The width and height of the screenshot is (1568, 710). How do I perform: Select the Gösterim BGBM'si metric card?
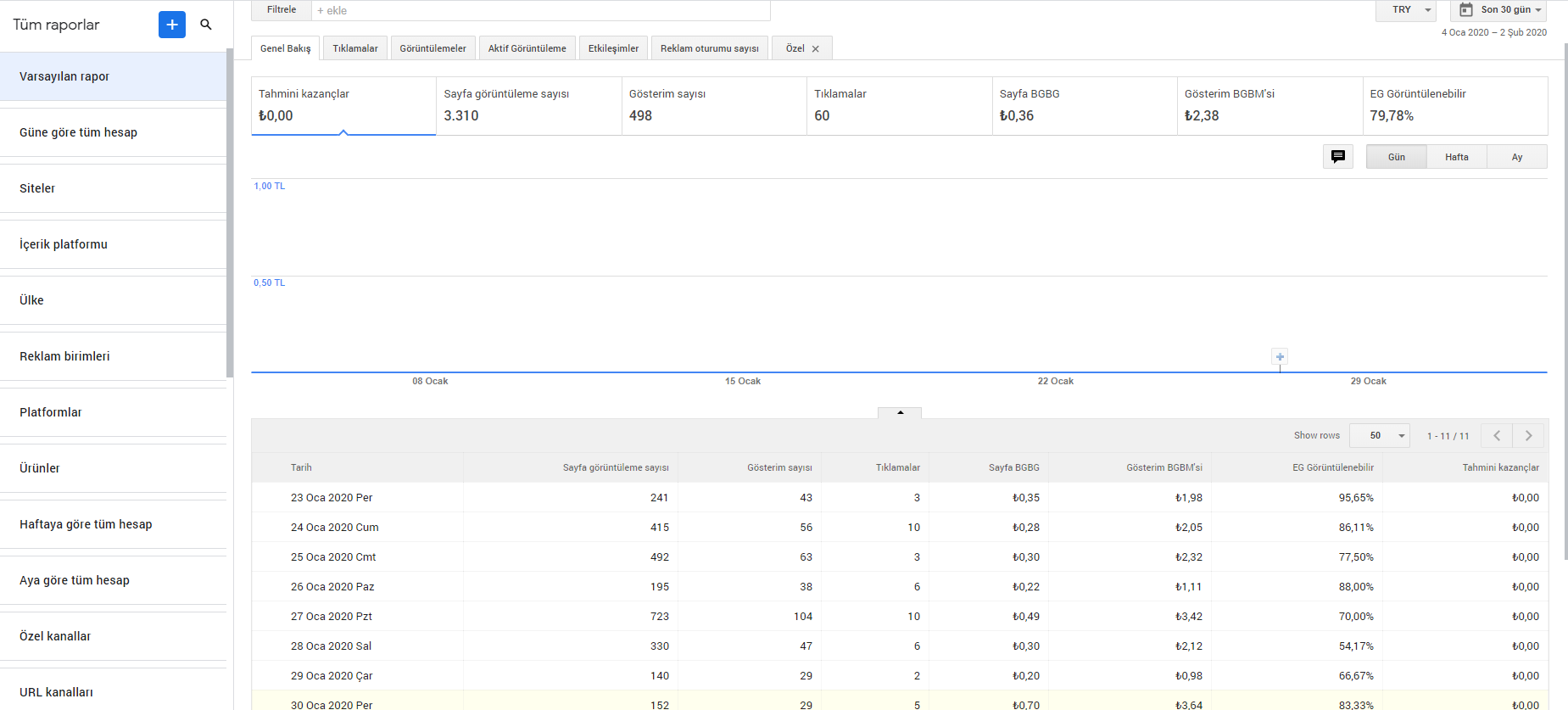coord(1270,106)
